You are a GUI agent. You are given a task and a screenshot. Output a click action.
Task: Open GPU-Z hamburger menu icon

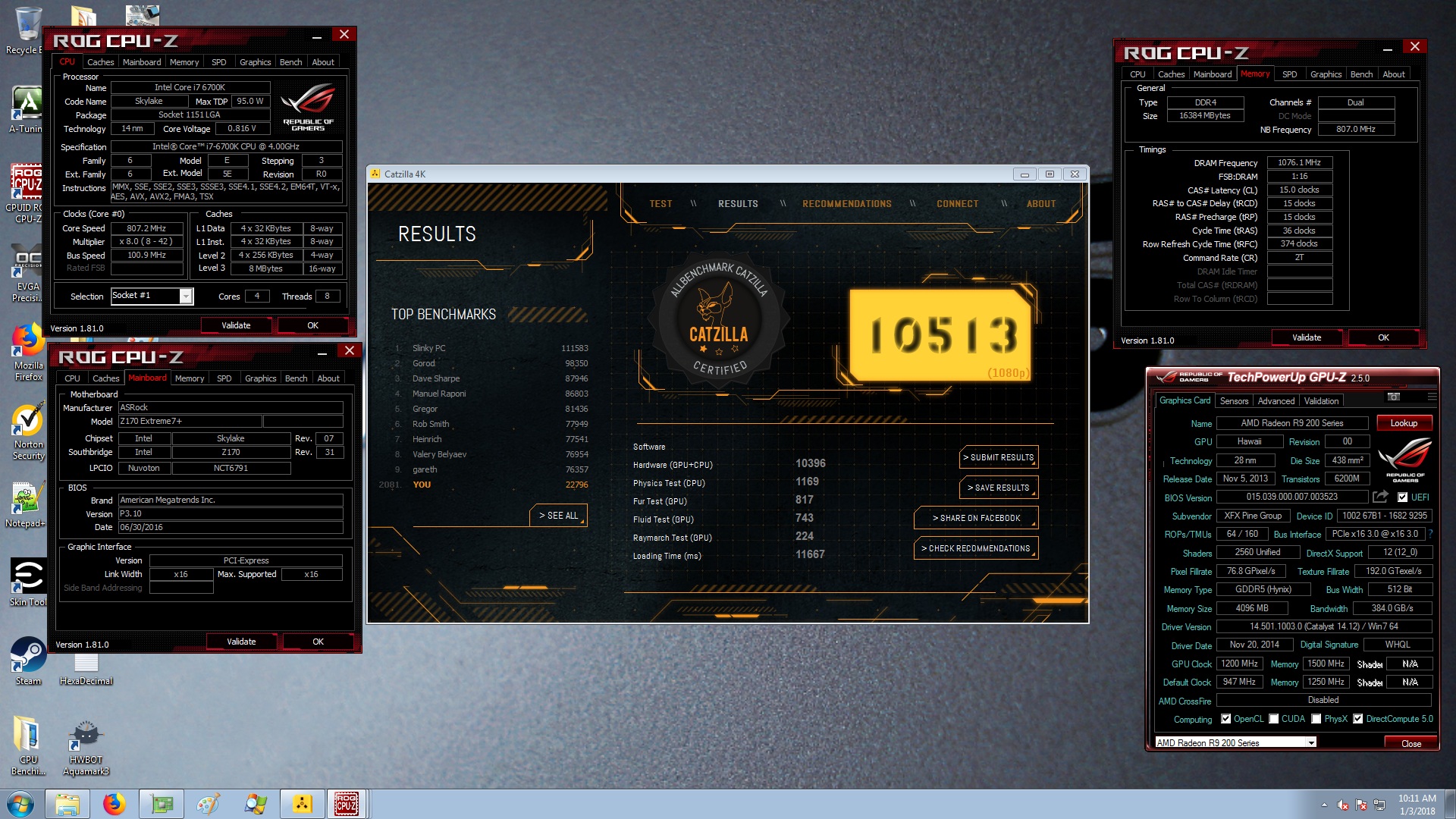pos(1432,397)
